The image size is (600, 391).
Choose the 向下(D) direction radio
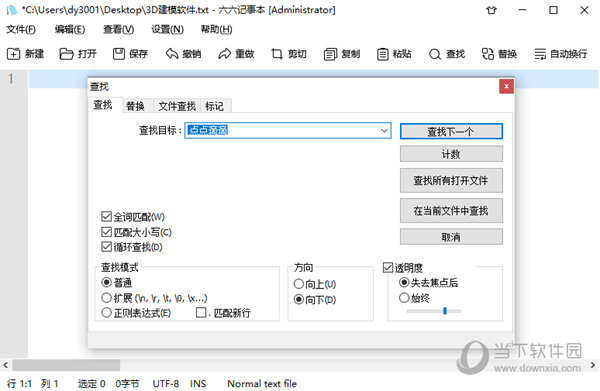pyautogui.click(x=298, y=299)
